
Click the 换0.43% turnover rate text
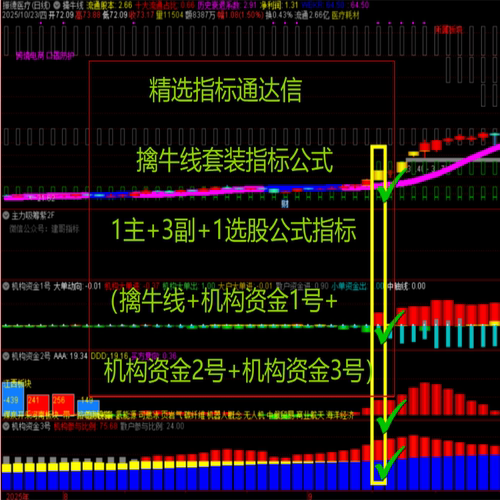[x=279, y=15]
